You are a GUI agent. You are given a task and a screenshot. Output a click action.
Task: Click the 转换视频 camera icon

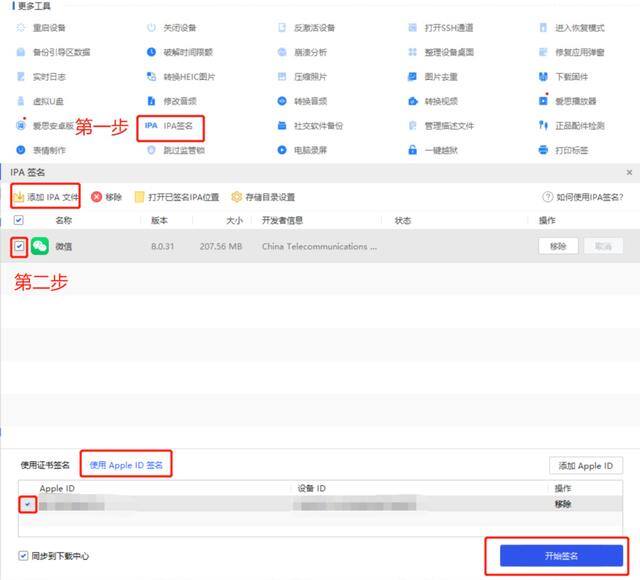coord(413,101)
